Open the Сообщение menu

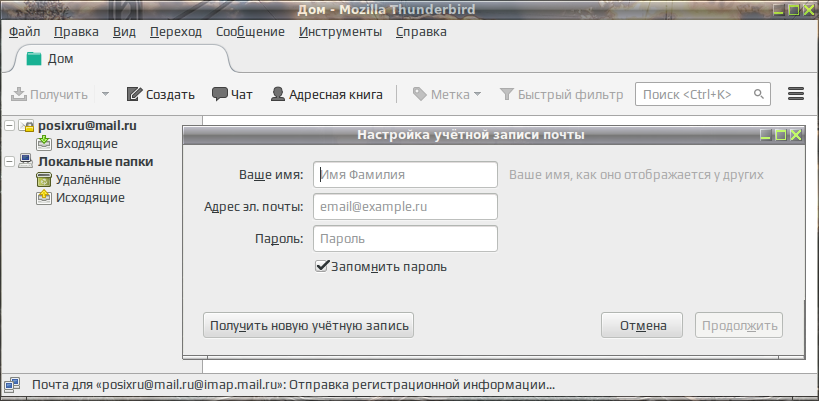tap(250, 32)
